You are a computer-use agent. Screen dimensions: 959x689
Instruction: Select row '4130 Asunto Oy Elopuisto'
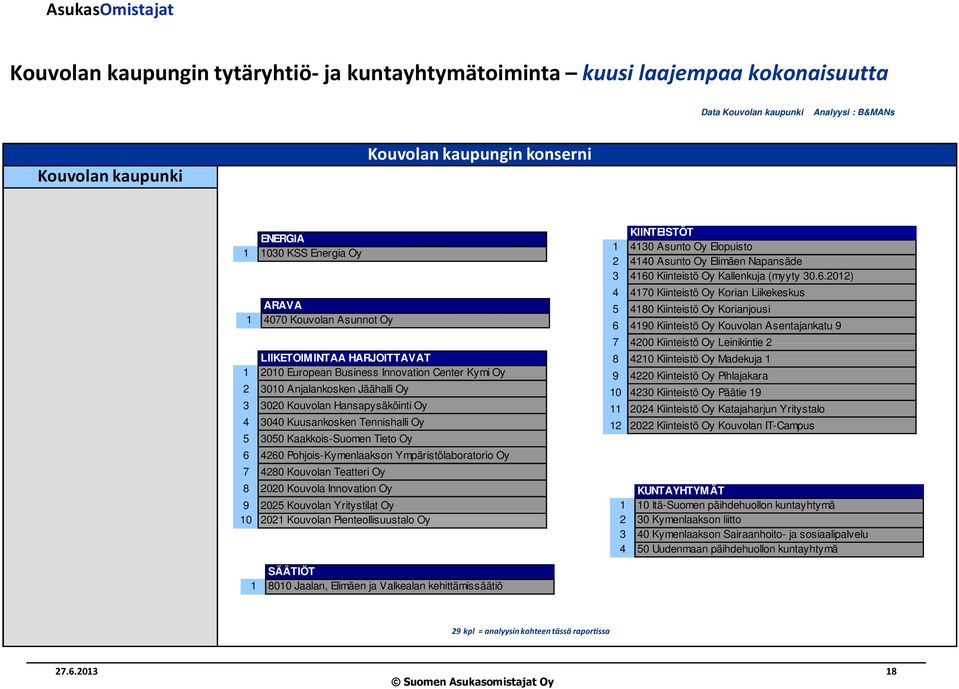click(x=771, y=246)
